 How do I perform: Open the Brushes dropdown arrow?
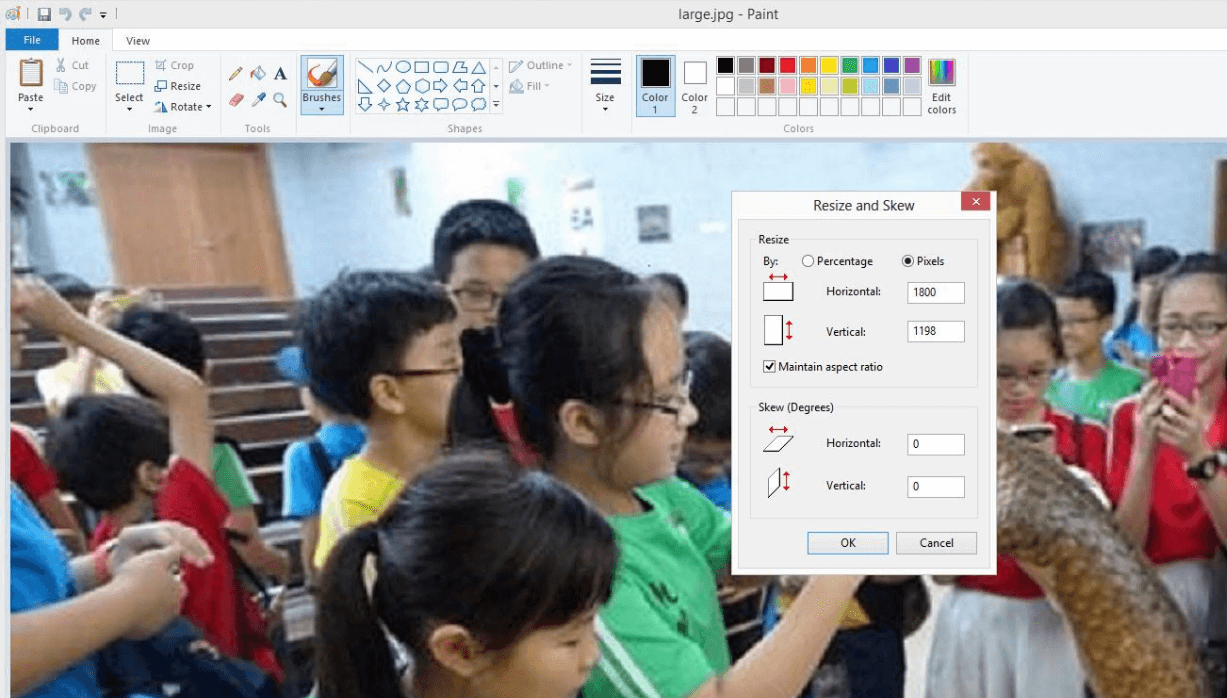click(322, 109)
